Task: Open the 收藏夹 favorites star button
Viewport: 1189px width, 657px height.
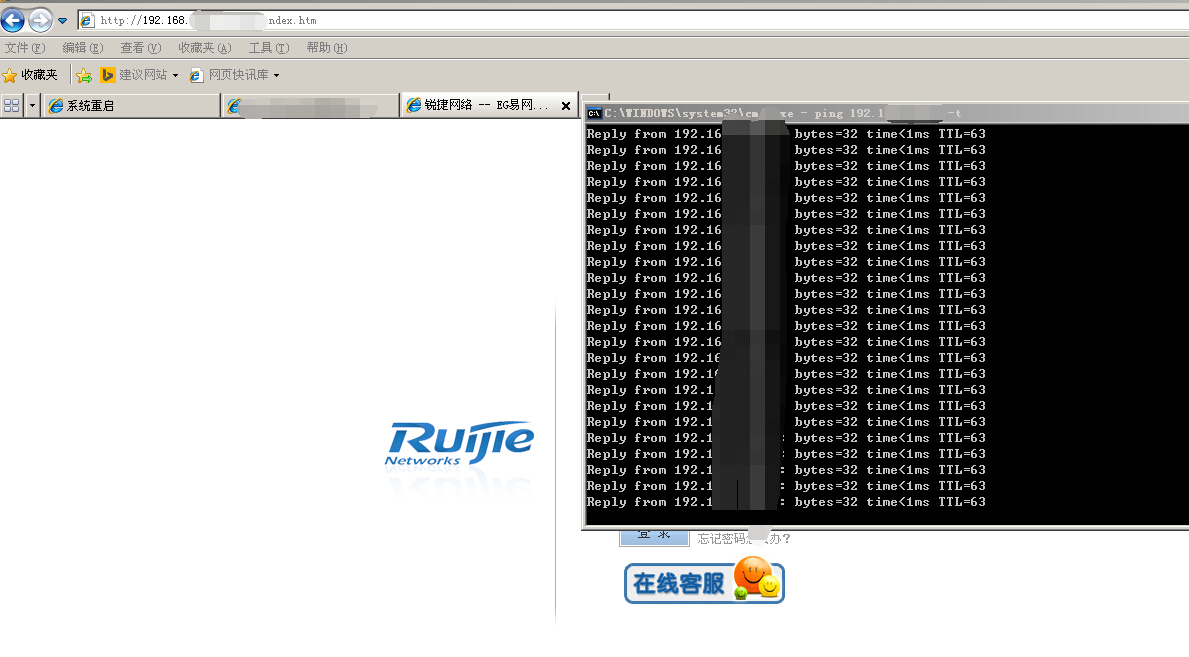Action: coord(30,75)
